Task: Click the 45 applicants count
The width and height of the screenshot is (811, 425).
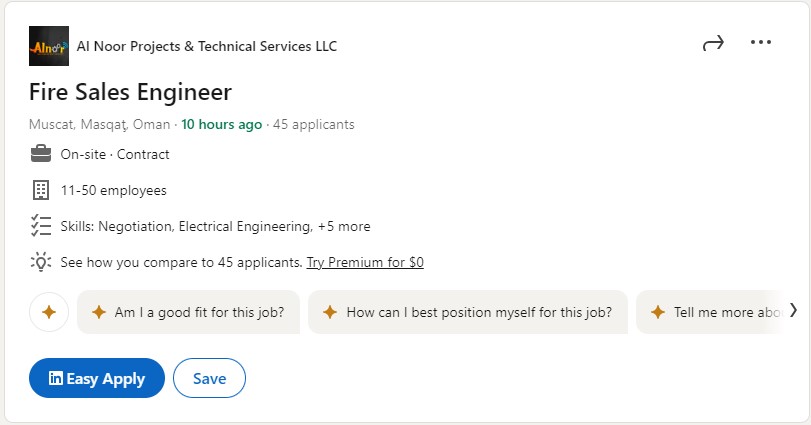Action: click(313, 125)
